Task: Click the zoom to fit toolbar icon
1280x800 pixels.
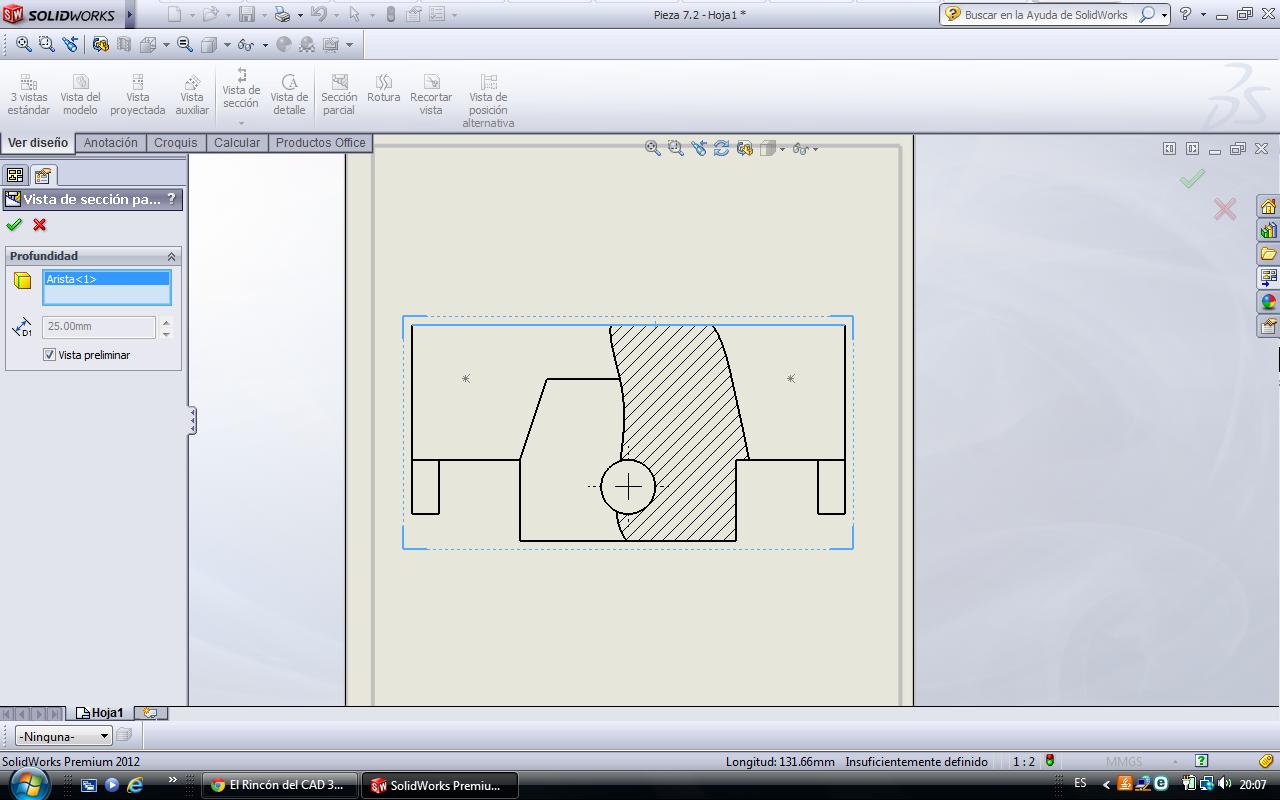Action: click(23, 44)
